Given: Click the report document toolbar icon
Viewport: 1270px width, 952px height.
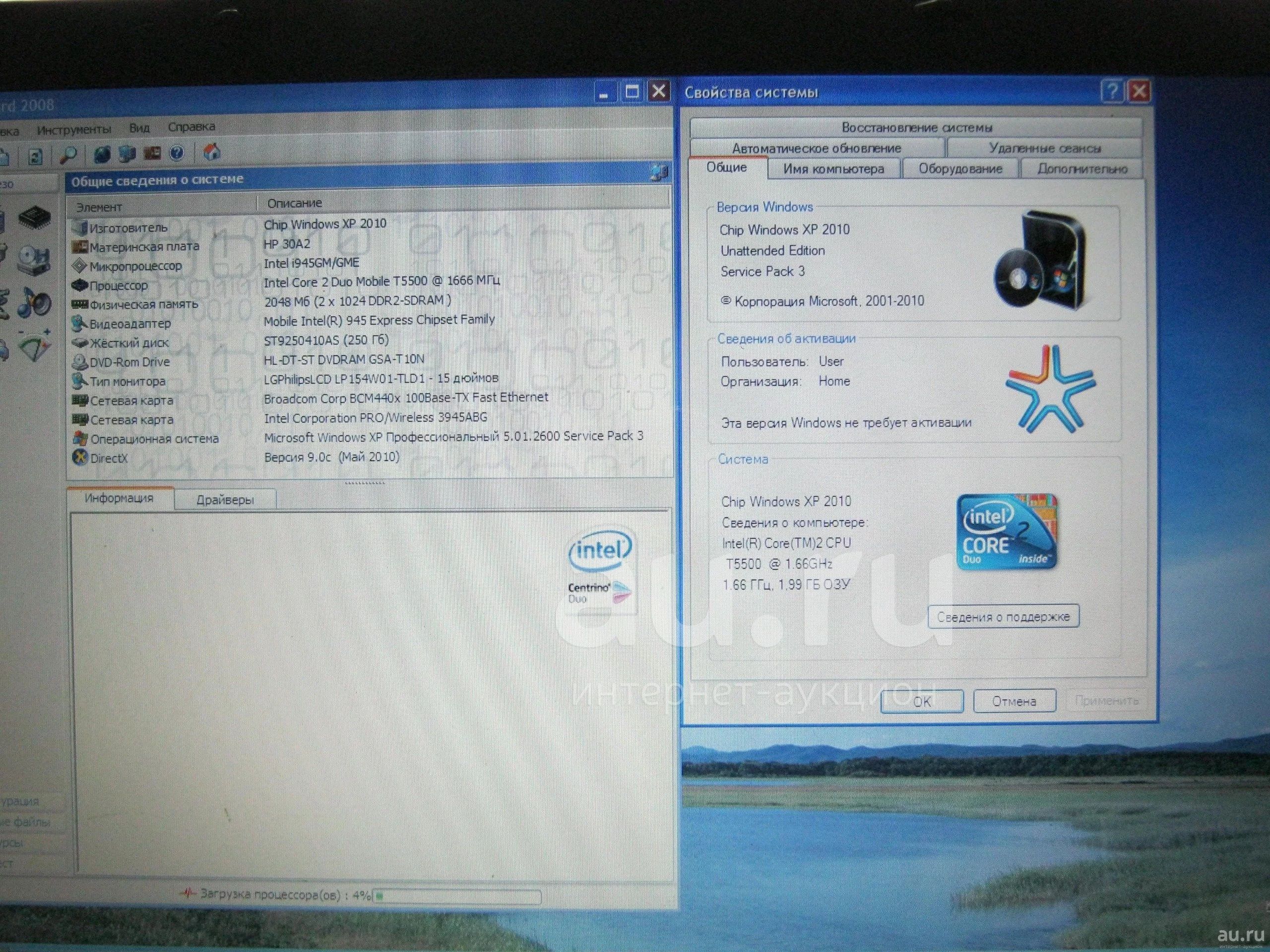Looking at the screenshot, I should point(36,156).
